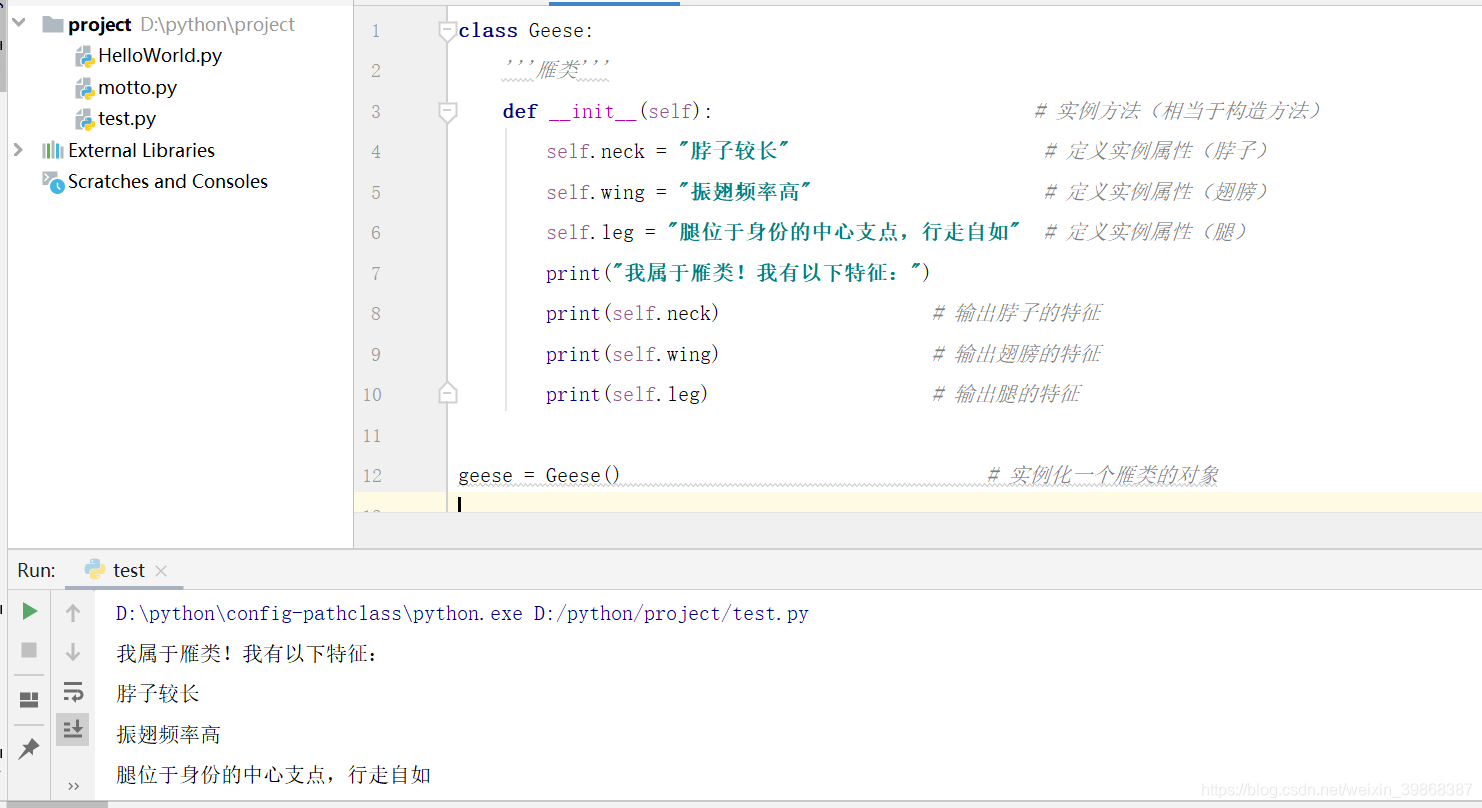The width and height of the screenshot is (1482, 808).
Task: Toggle soft-wrap in Run console
Action: 73,691
